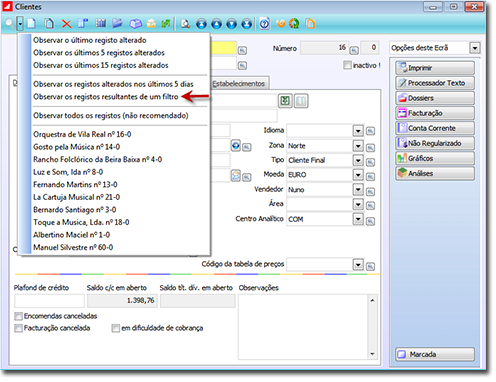Open record Bernardo Santiago nº 3-0
Image resolution: width=496 pixels, height=382 pixels.
pos(75,210)
